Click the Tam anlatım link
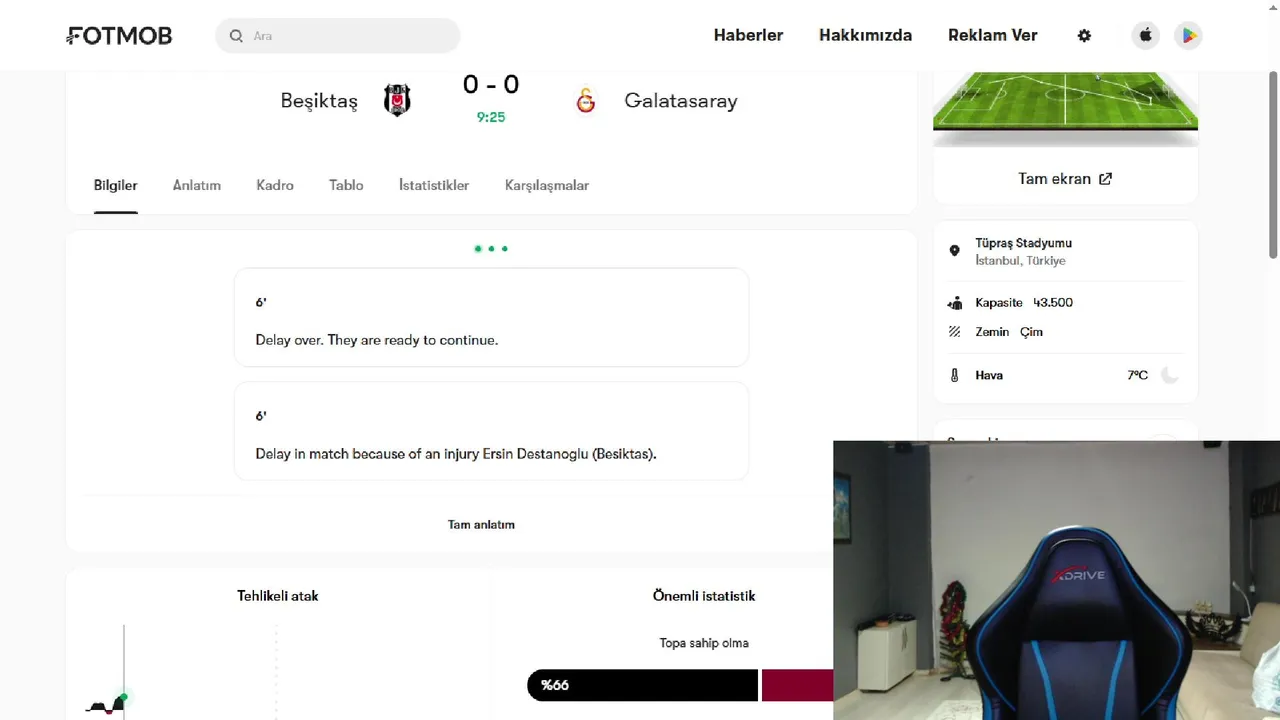The width and height of the screenshot is (1280, 720). click(x=481, y=524)
